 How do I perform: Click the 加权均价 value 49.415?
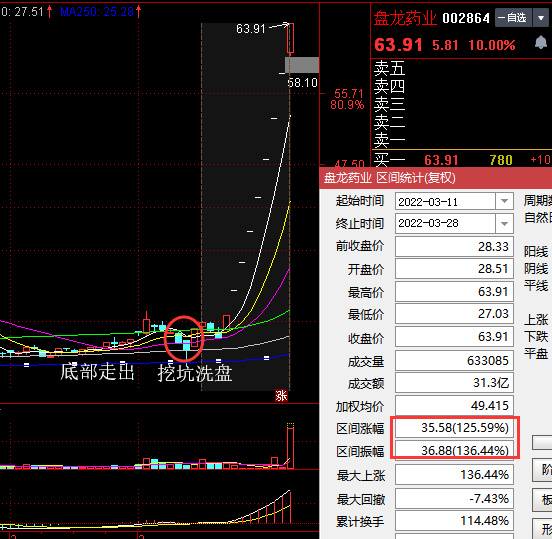pos(454,406)
